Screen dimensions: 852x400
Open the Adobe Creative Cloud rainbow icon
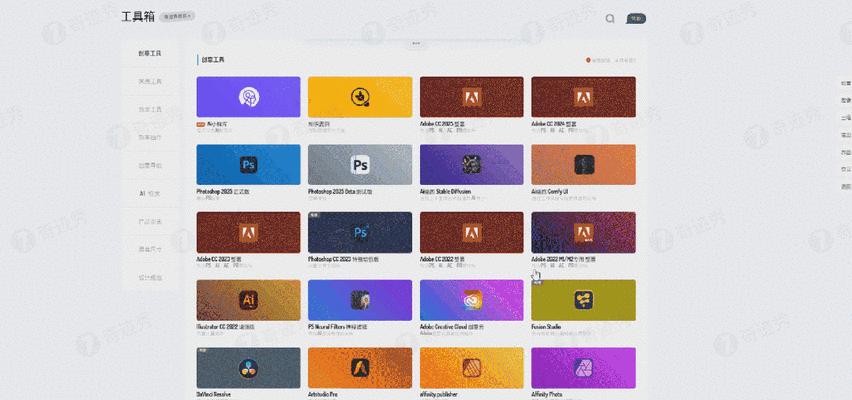472,300
